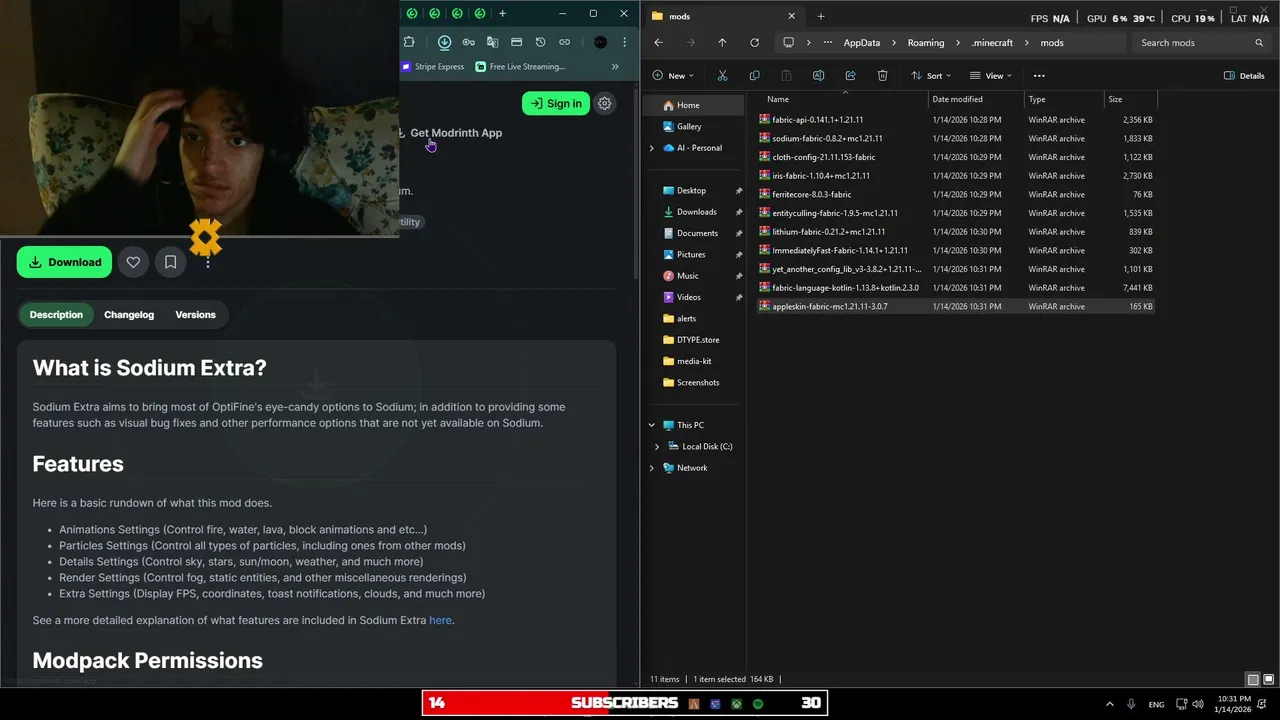Open See more dots in Explorer toolbar
This screenshot has height=720, width=1280.
tap(1039, 75)
